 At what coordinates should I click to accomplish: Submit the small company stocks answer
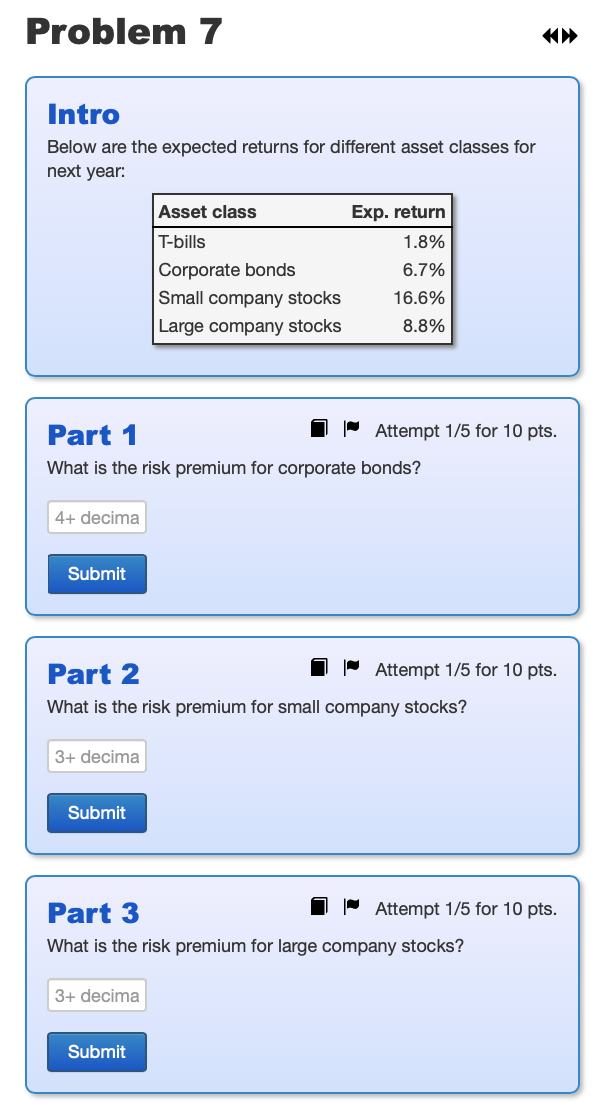tap(96, 813)
